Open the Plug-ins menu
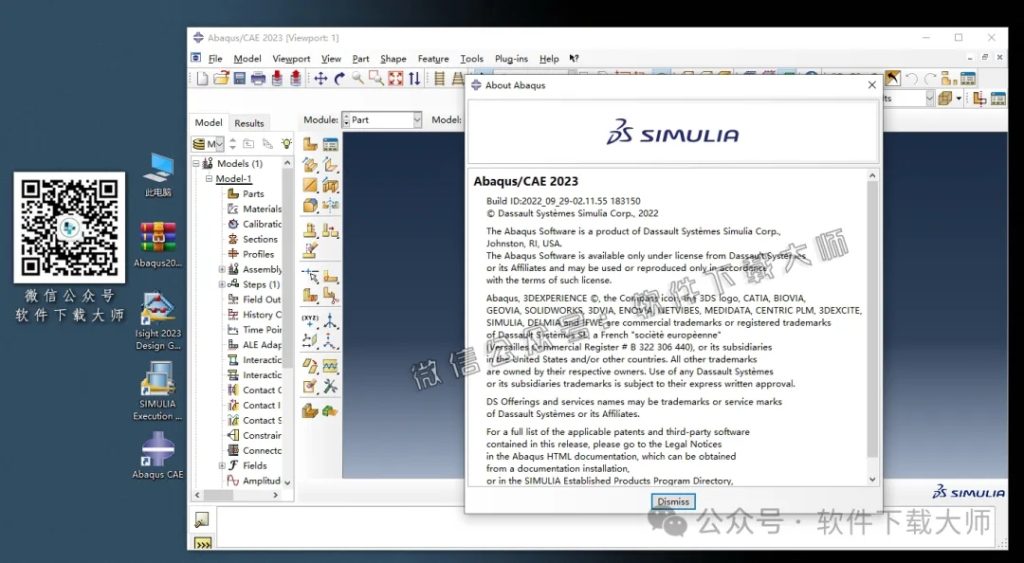 pyautogui.click(x=511, y=58)
